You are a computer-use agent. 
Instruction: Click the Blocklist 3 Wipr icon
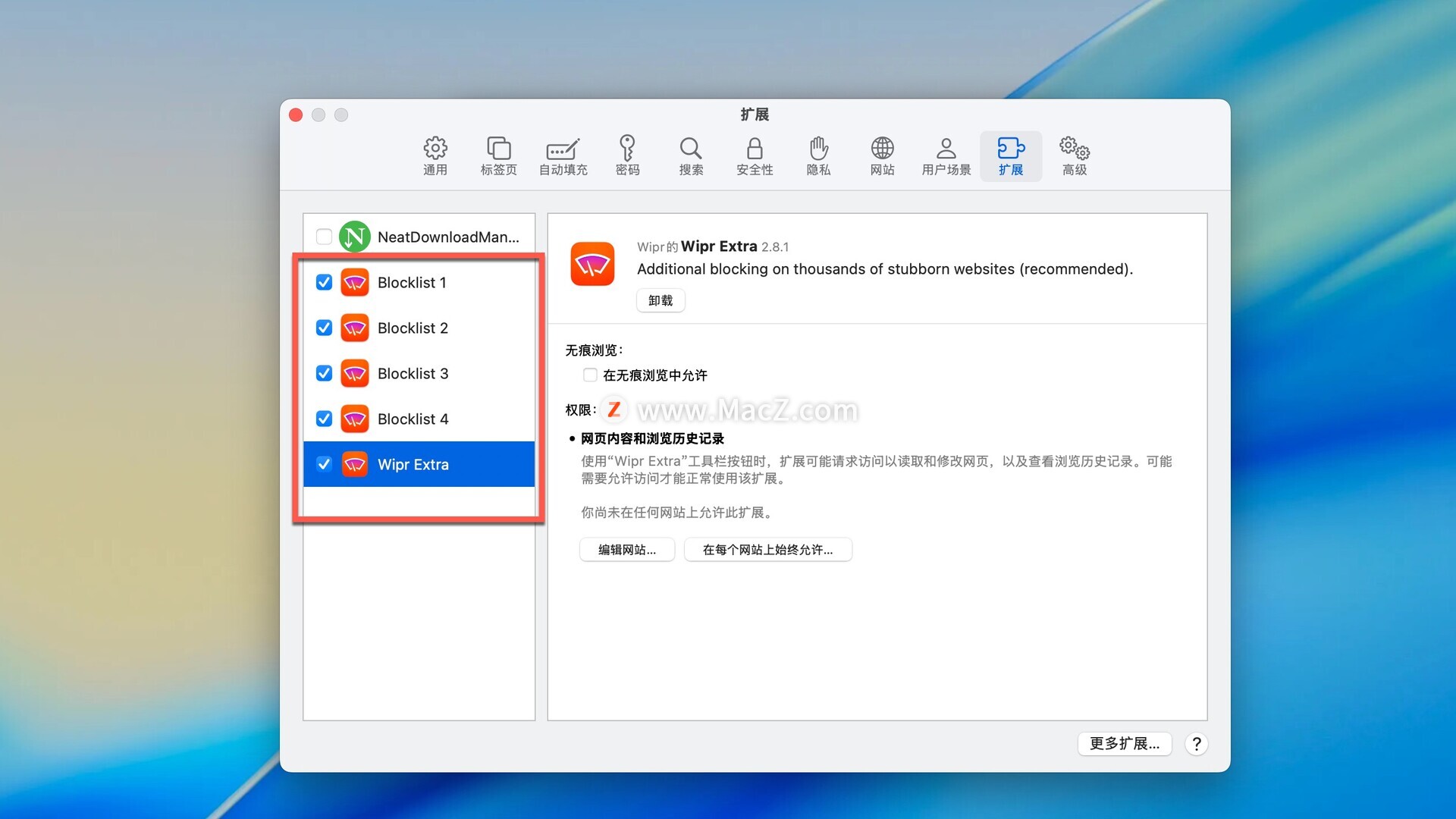[x=354, y=373]
